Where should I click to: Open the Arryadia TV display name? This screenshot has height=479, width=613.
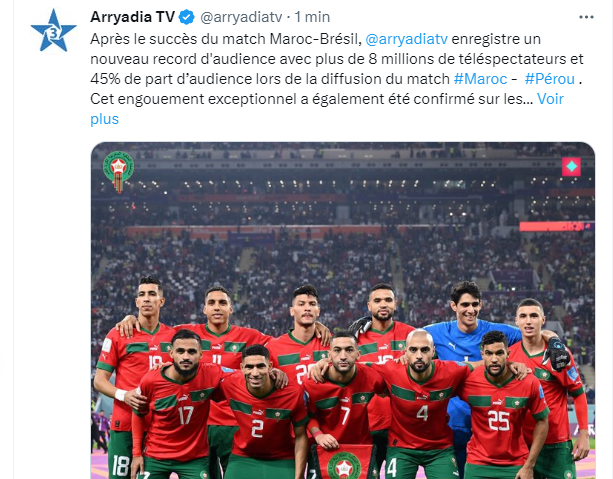point(133,17)
